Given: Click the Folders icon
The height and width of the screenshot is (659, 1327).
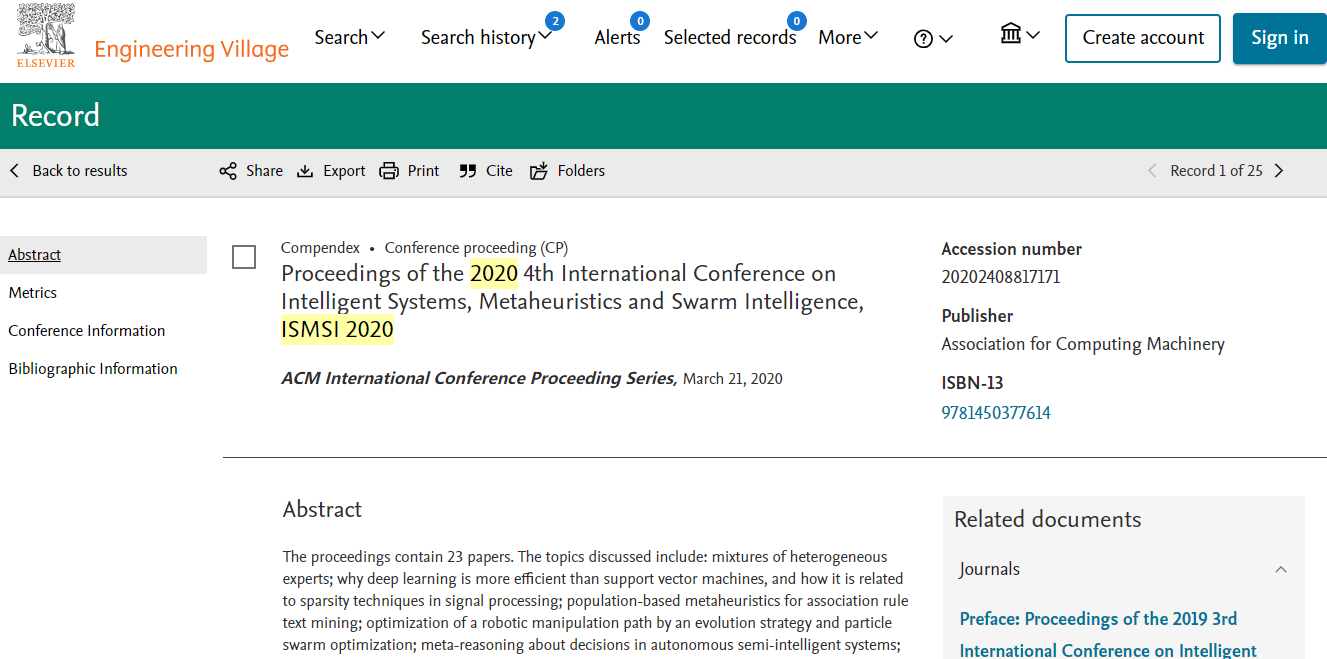Looking at the screenshot, I should [x=539, y=171].
